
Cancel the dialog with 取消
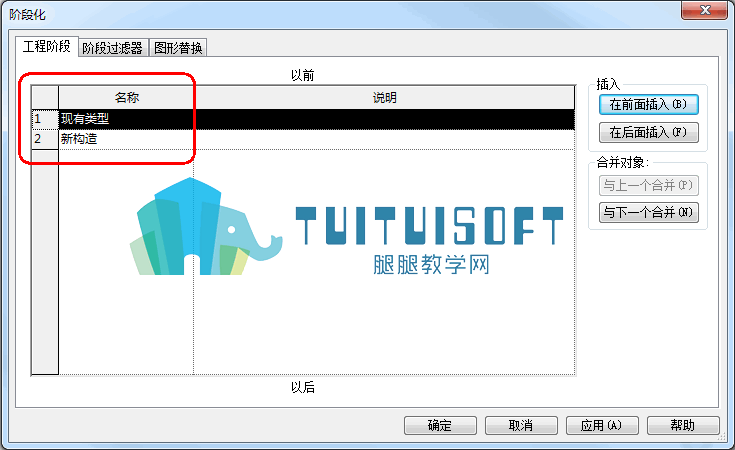tap(521, 425)
